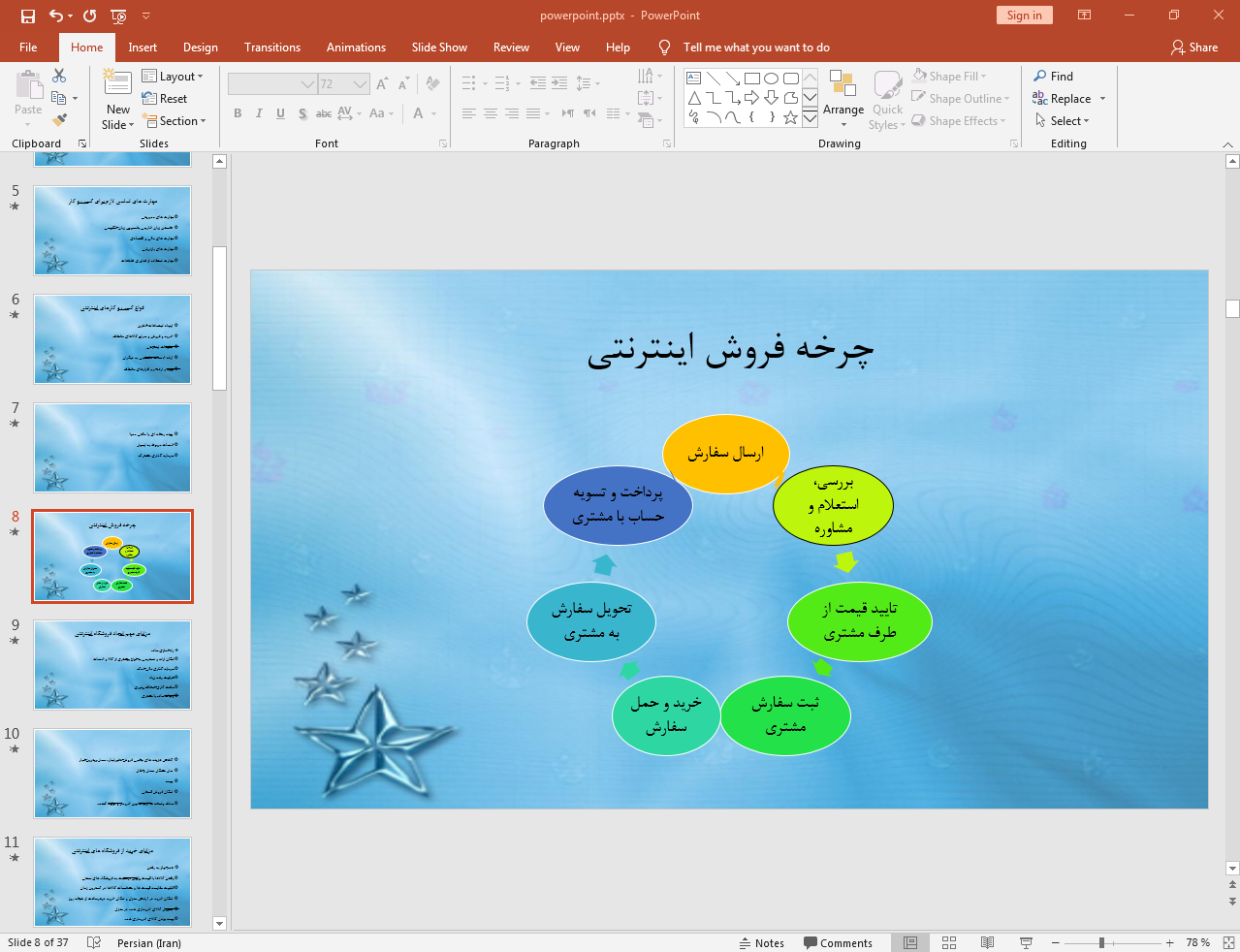Click the Sign in button

tap(1024, 16)
